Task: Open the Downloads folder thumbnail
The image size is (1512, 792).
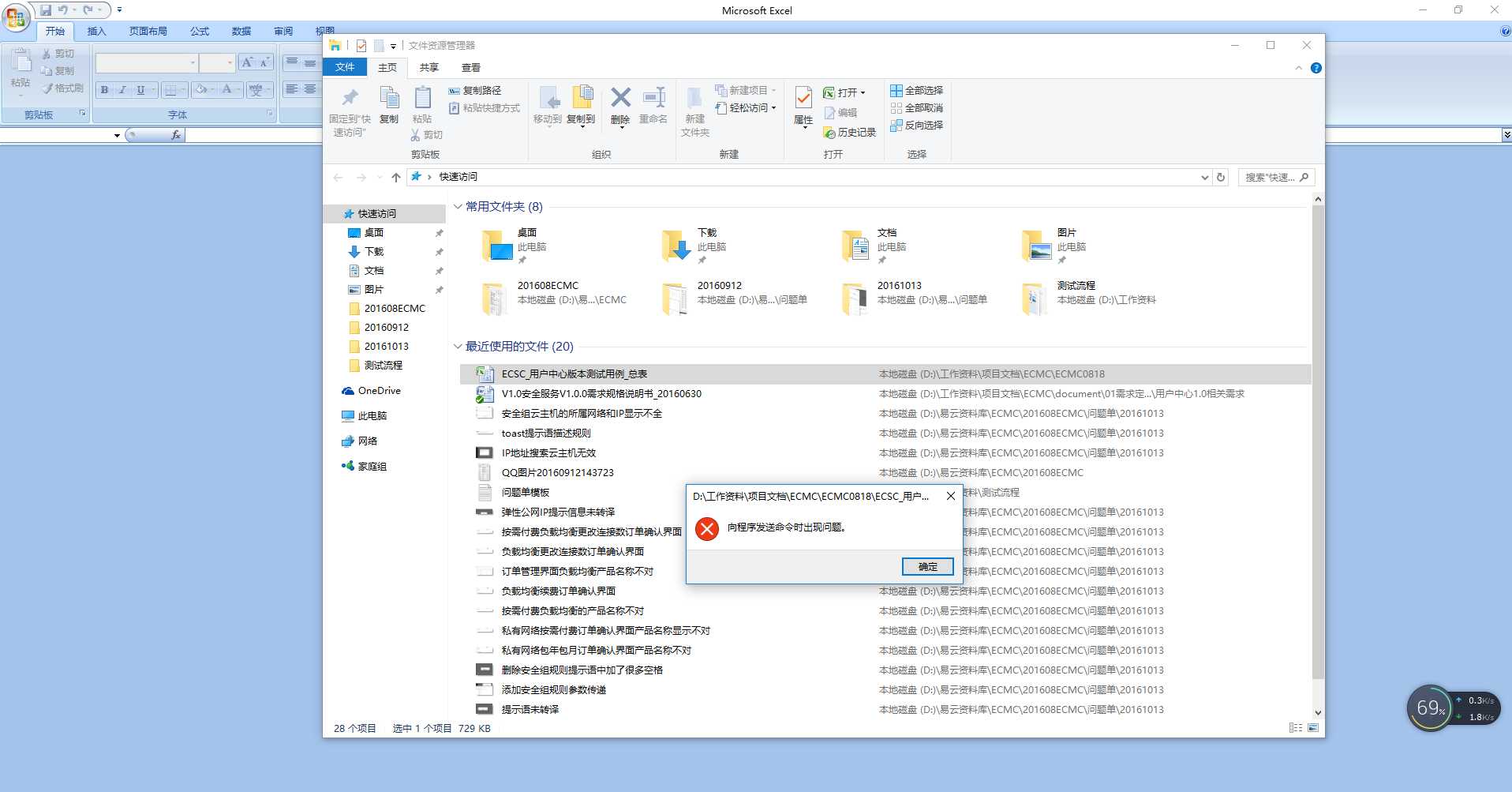Action: [x=677, y=246]
